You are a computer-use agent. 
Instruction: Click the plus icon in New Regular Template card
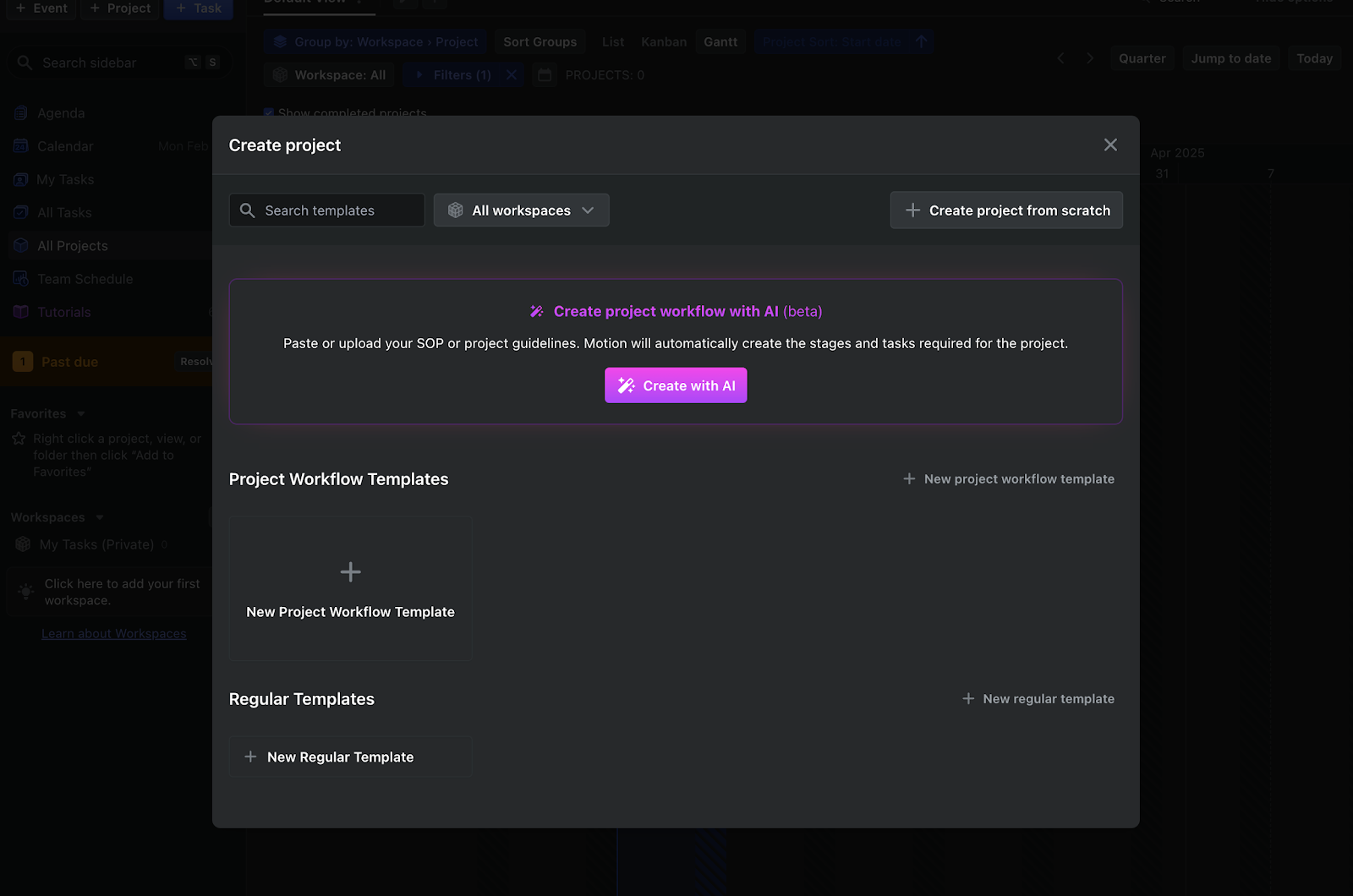tap(250, 757)
